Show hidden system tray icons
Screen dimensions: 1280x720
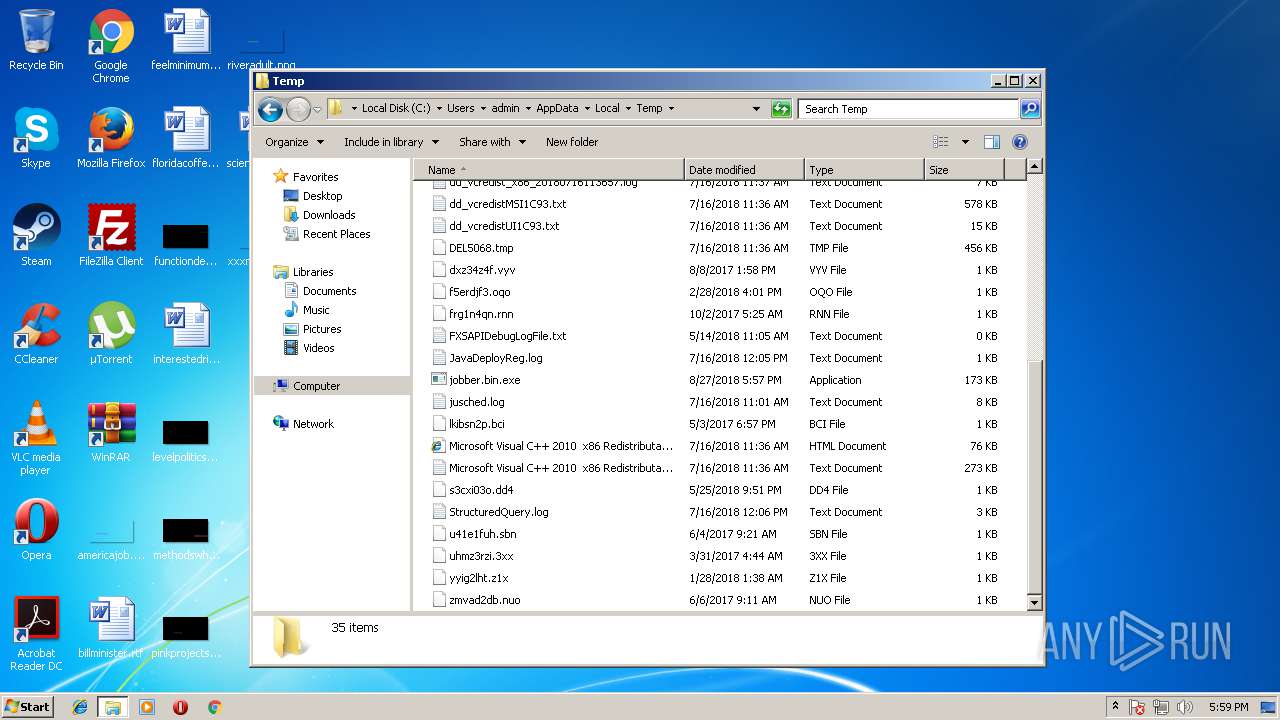click(x=1115, y=707)
